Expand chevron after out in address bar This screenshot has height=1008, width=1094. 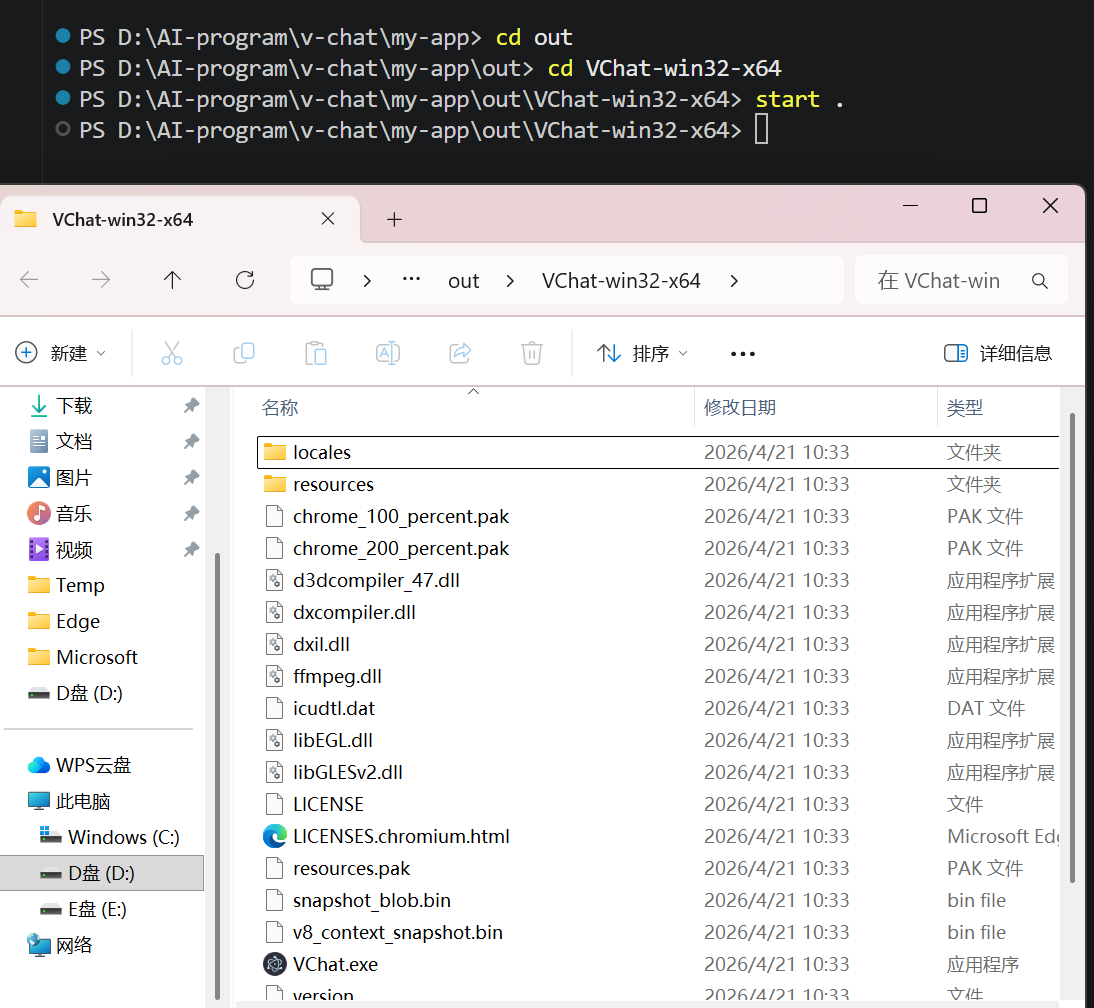click(510, 280)
